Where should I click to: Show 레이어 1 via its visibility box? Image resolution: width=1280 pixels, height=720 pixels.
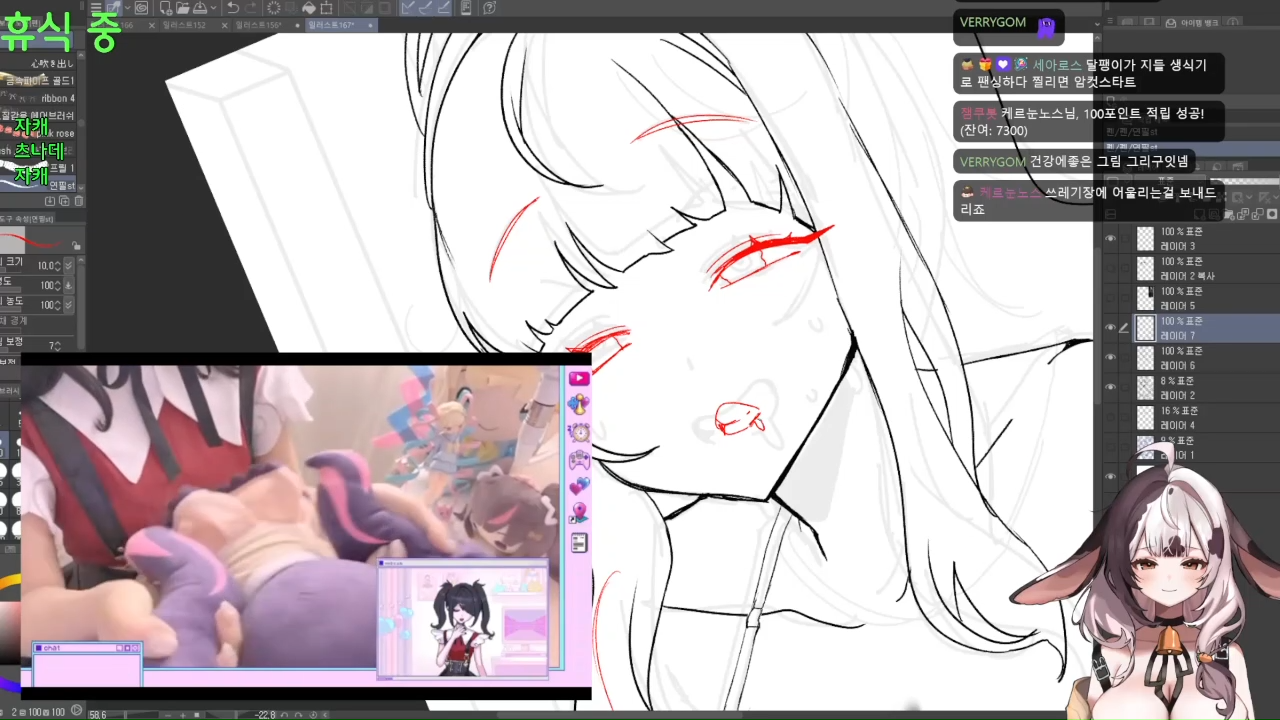point(1110,448)
